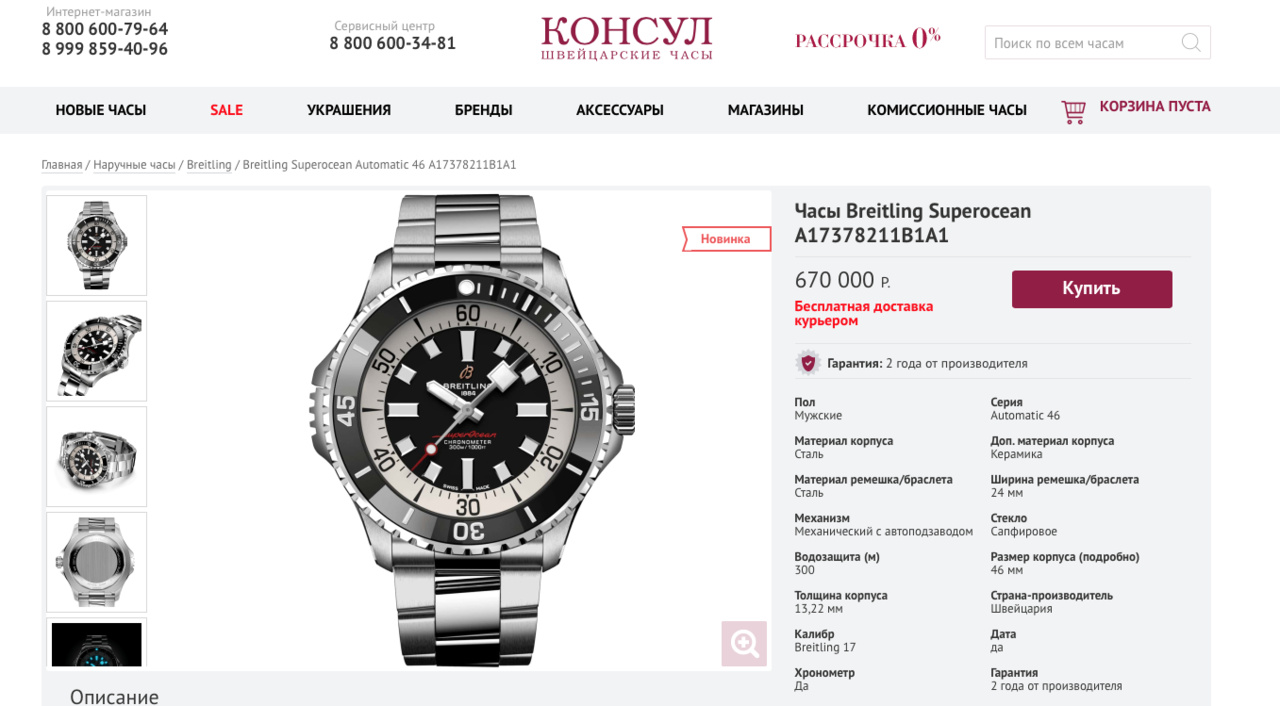1280x706 pixels.
Task: Select the angled watch thumbnail
Action: click(x=97, y=351)
